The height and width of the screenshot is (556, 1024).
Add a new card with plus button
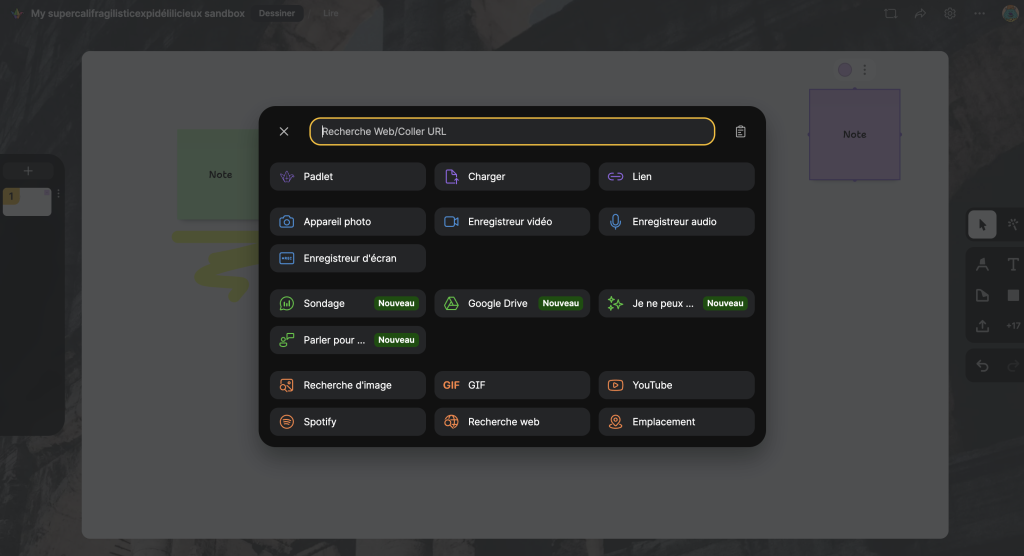coord(27,171)
